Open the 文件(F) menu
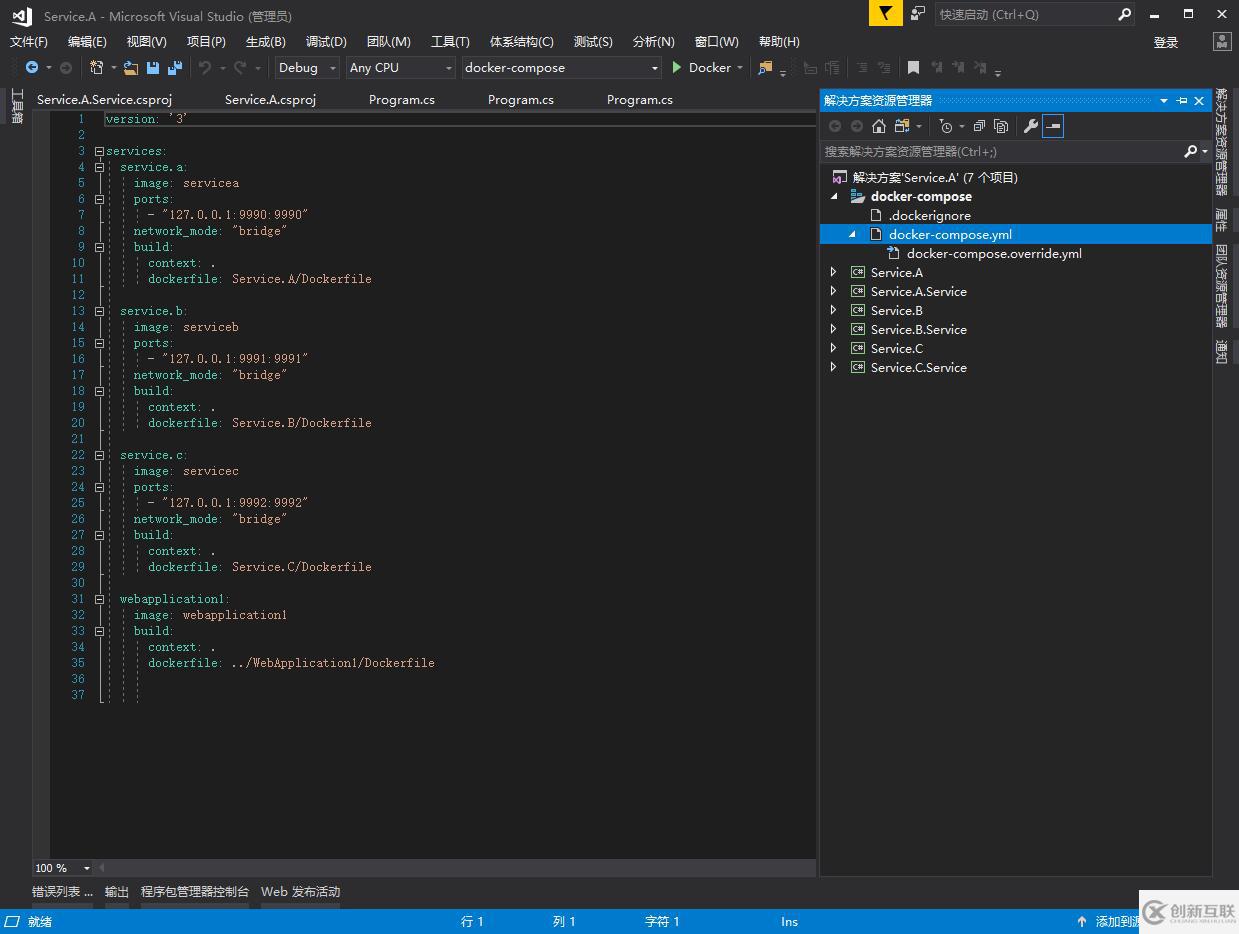This screenshot has width=1239, height=934. coord(29,42)
